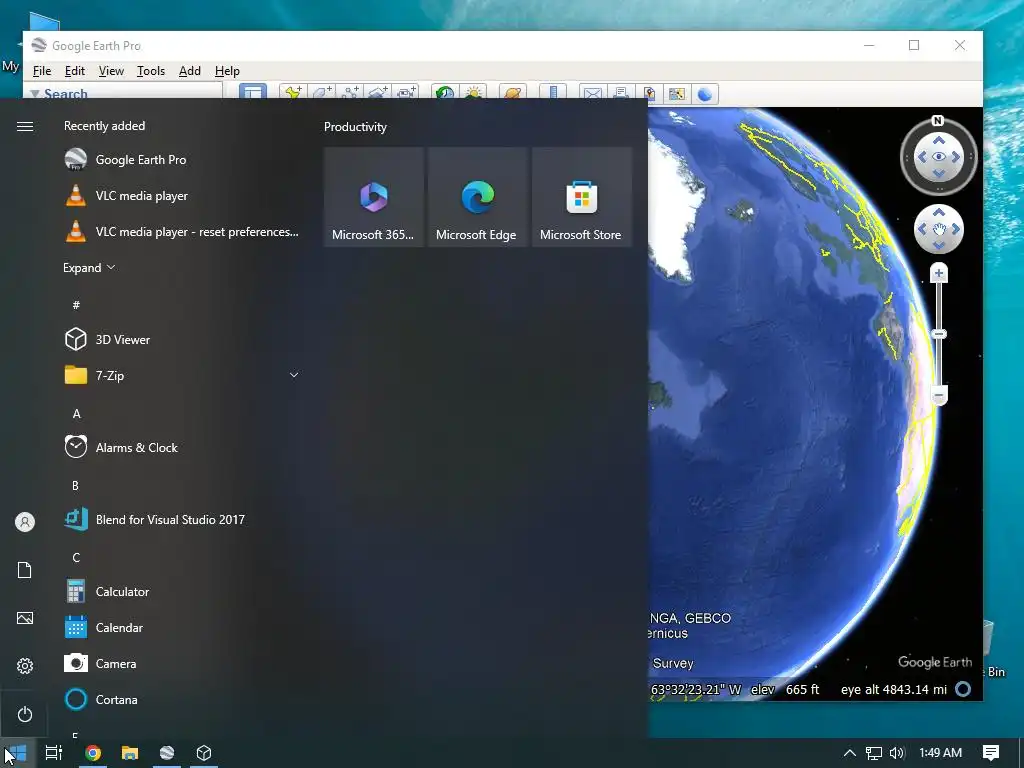Select the Add Path toolbar tool
Viewport: 1024px width, 768px height.
[350, 92]
